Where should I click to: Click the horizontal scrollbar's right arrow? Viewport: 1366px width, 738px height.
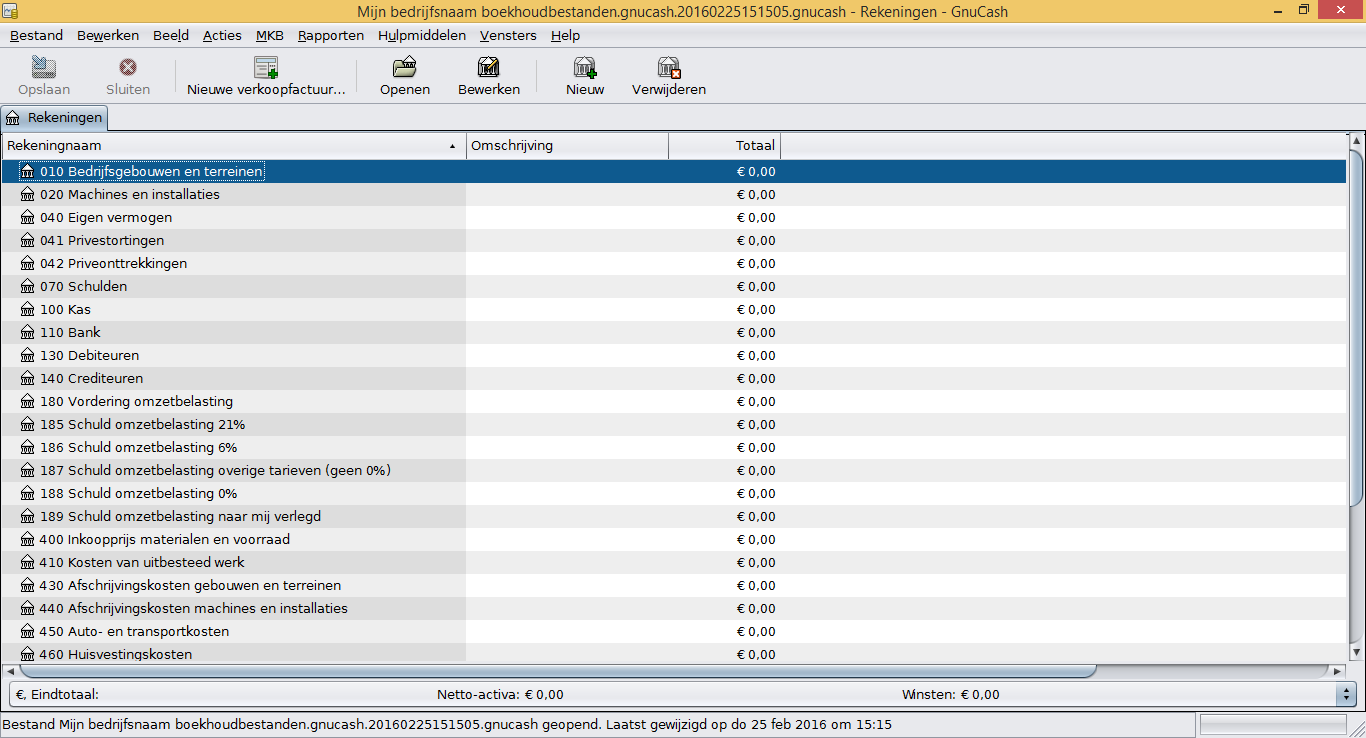(1338, 671)
